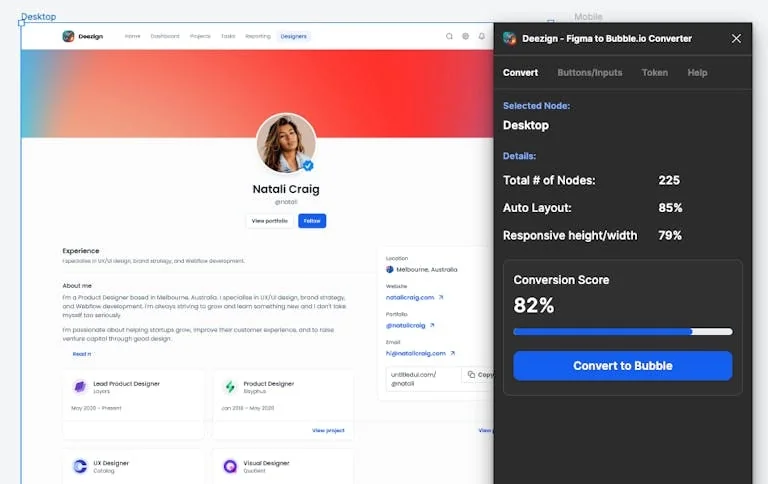
Task: Open the settings gear icon in navbar
Action: point(465,36)
